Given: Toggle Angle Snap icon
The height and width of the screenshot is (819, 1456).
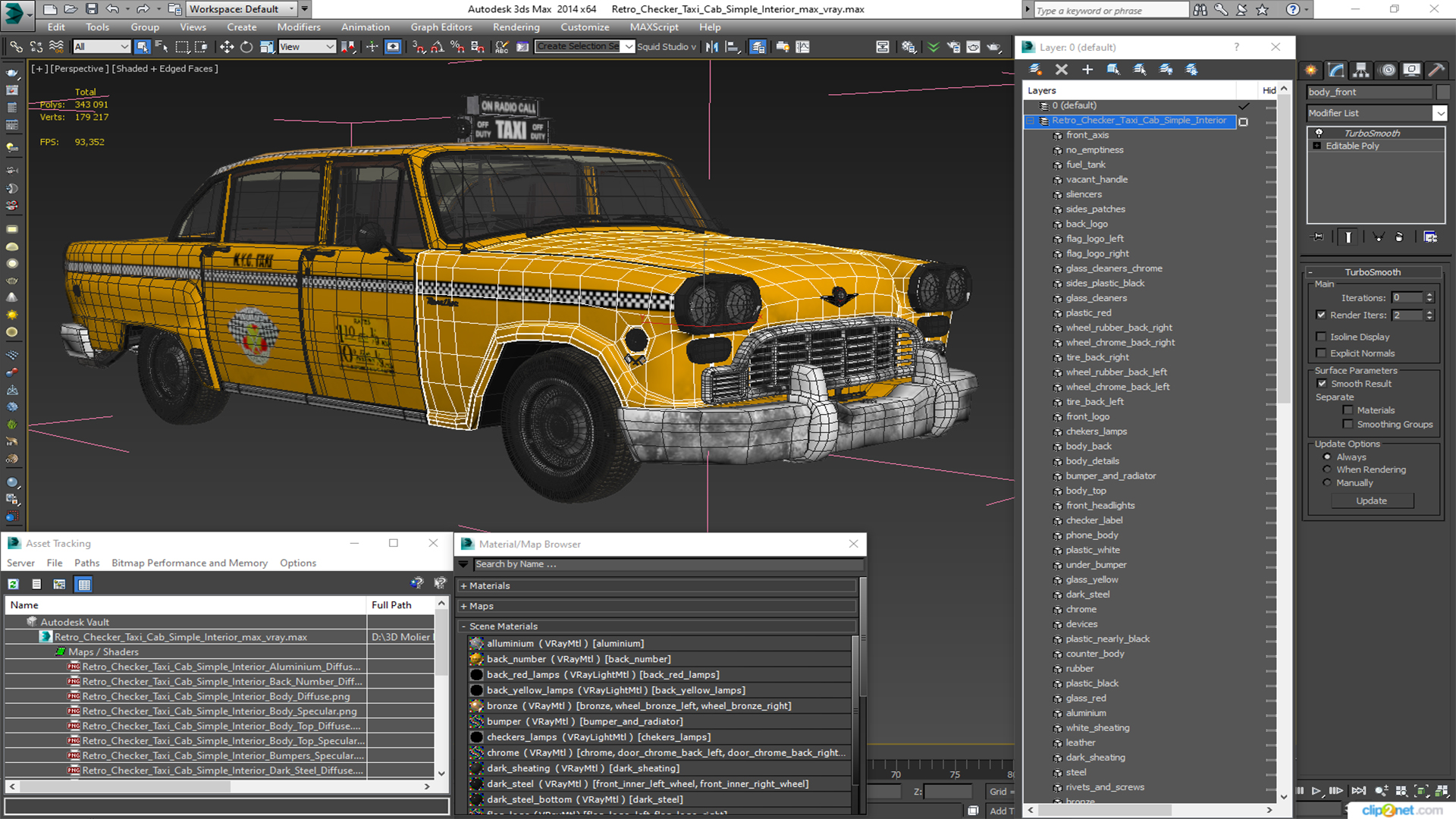Looking at the screenshot, I should [x=438, y=47].
